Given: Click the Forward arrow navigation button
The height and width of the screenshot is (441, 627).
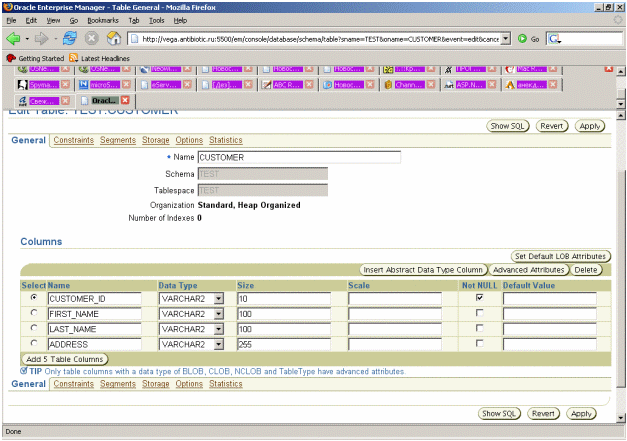Looking at the screenshot, I should (x=41, y=39).
